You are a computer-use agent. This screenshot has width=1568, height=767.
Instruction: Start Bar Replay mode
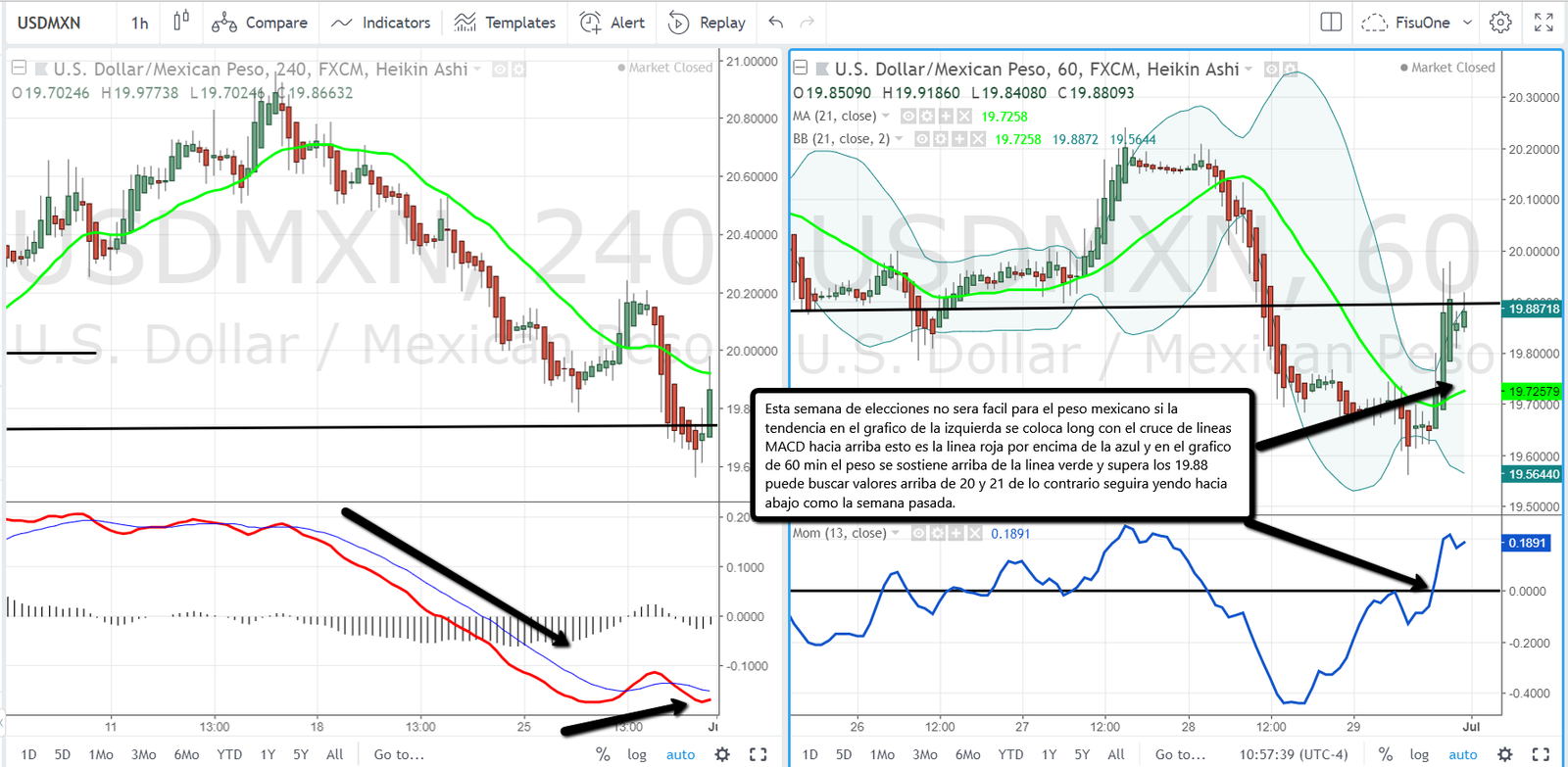point(707,23)
